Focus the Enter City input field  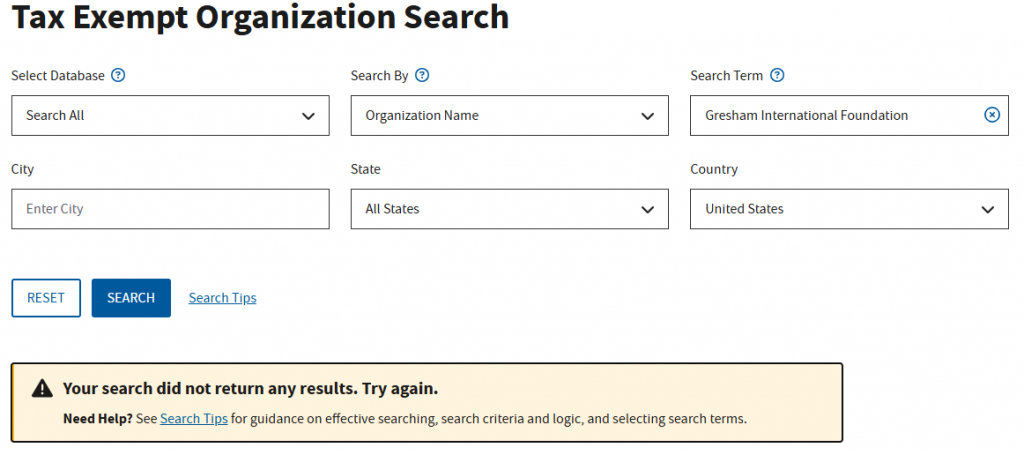(x=170, y=209)
